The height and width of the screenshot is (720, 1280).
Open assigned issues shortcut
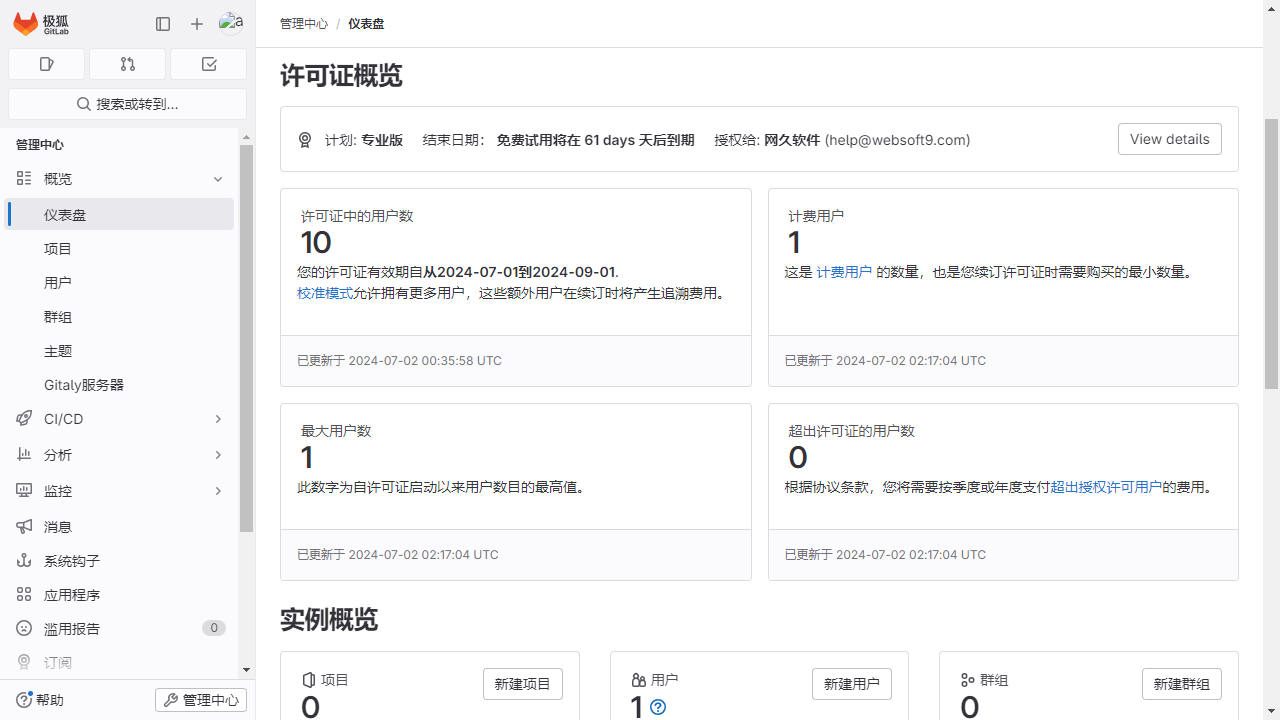46,64
